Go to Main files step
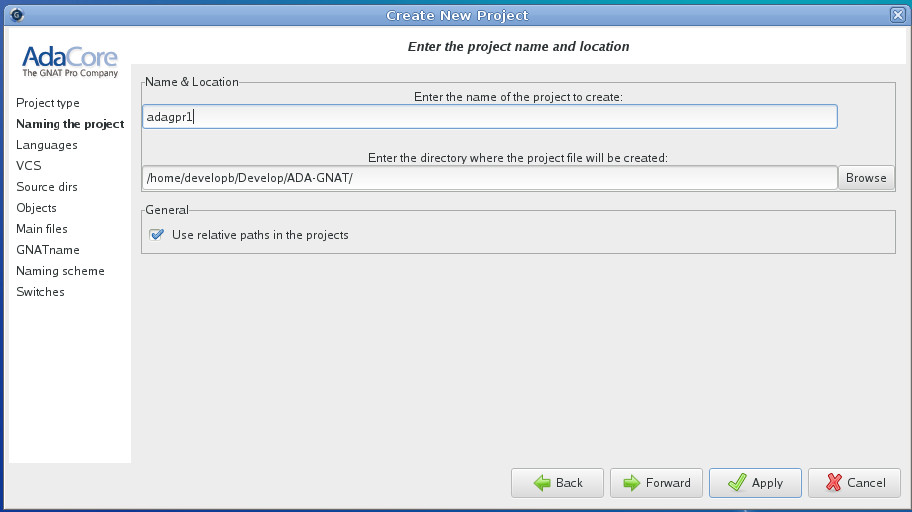 point(42,229)
